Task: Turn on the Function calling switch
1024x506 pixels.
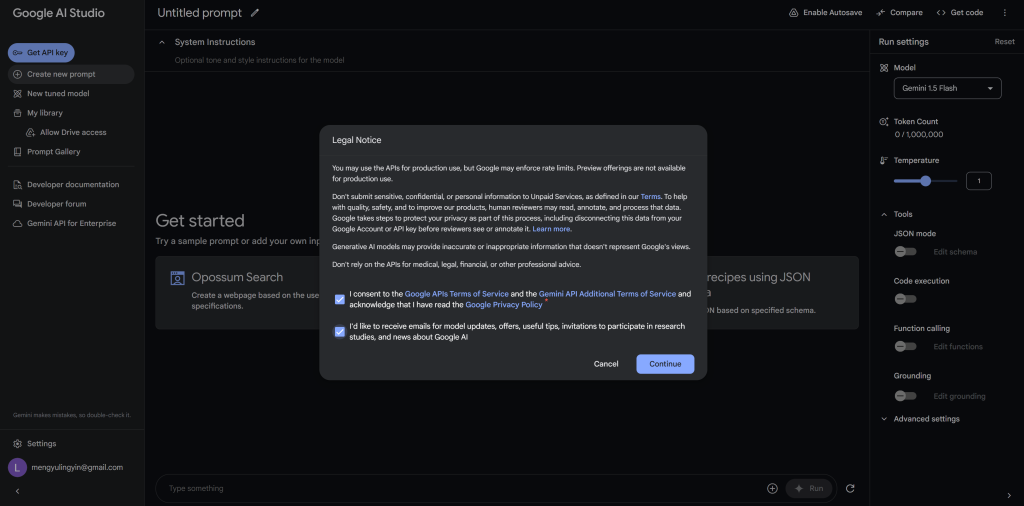Action: pos(905,346)
